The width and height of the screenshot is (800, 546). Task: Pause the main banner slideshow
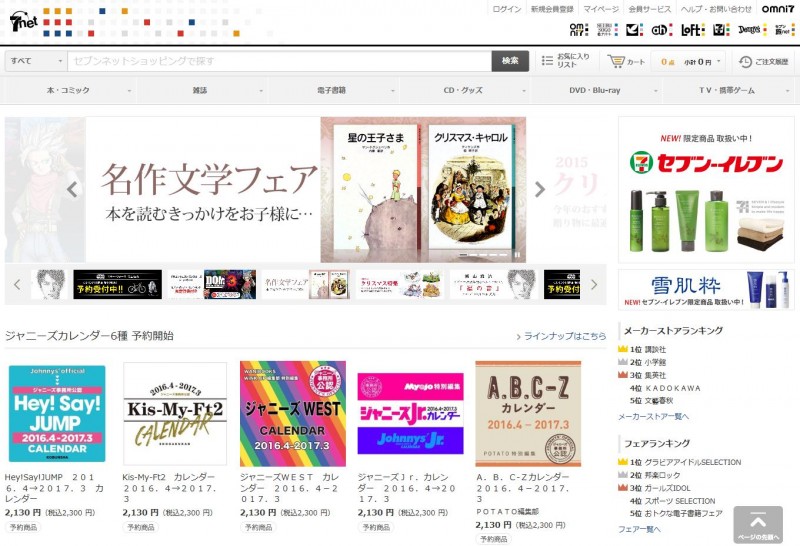coord(517,255)
